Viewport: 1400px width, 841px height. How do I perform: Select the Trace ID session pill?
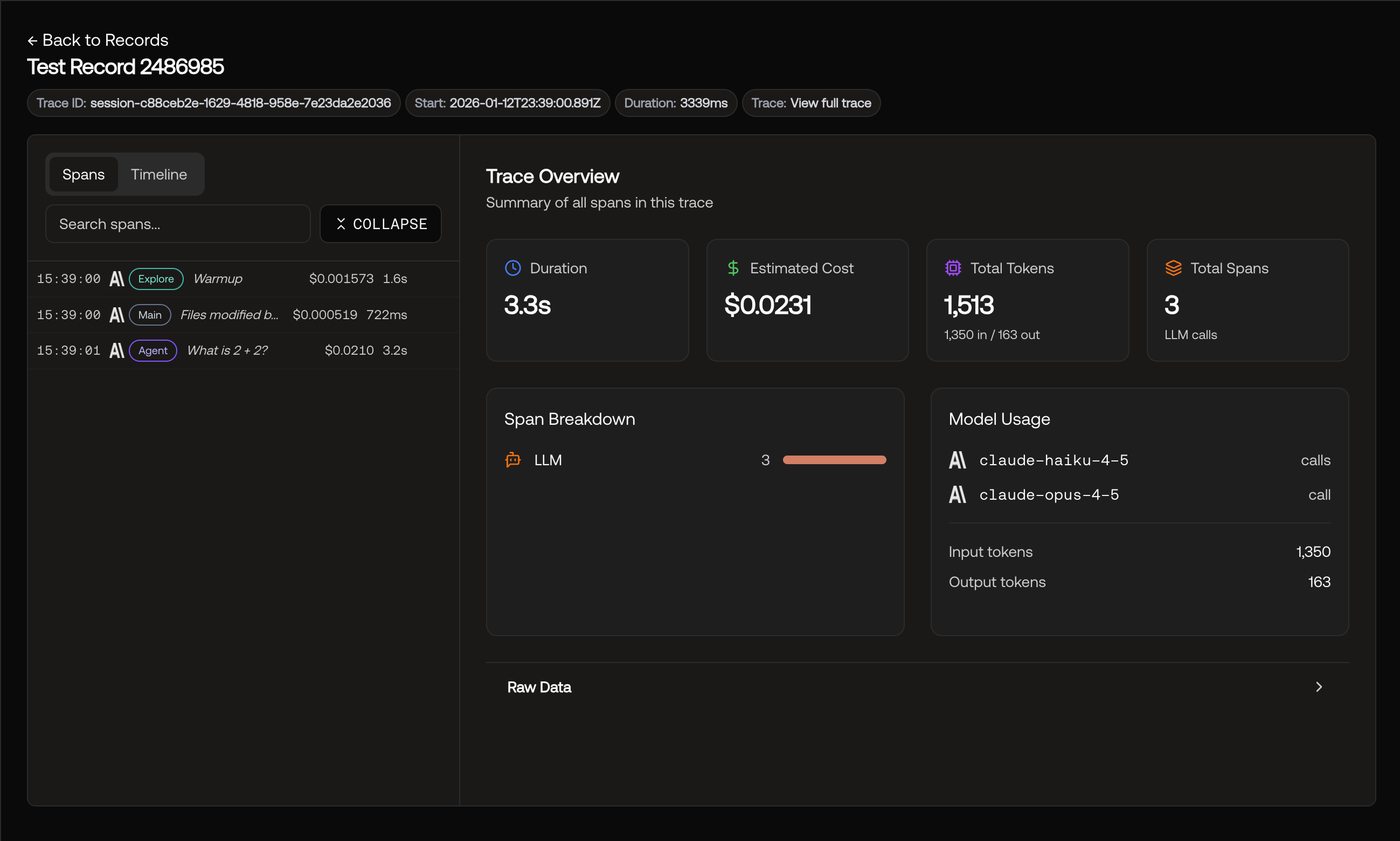click(x=213, y=103)
